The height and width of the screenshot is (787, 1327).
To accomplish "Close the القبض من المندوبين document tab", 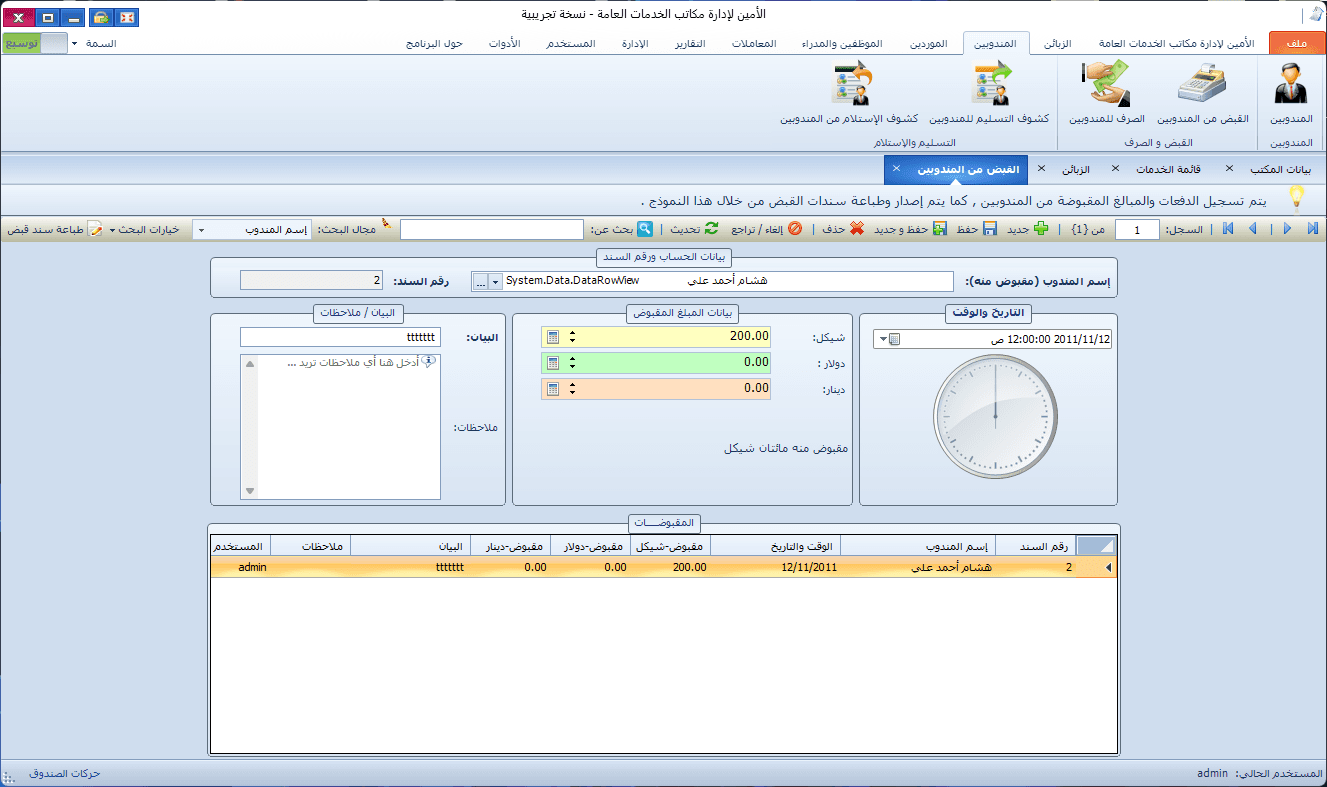I will 896,168.
